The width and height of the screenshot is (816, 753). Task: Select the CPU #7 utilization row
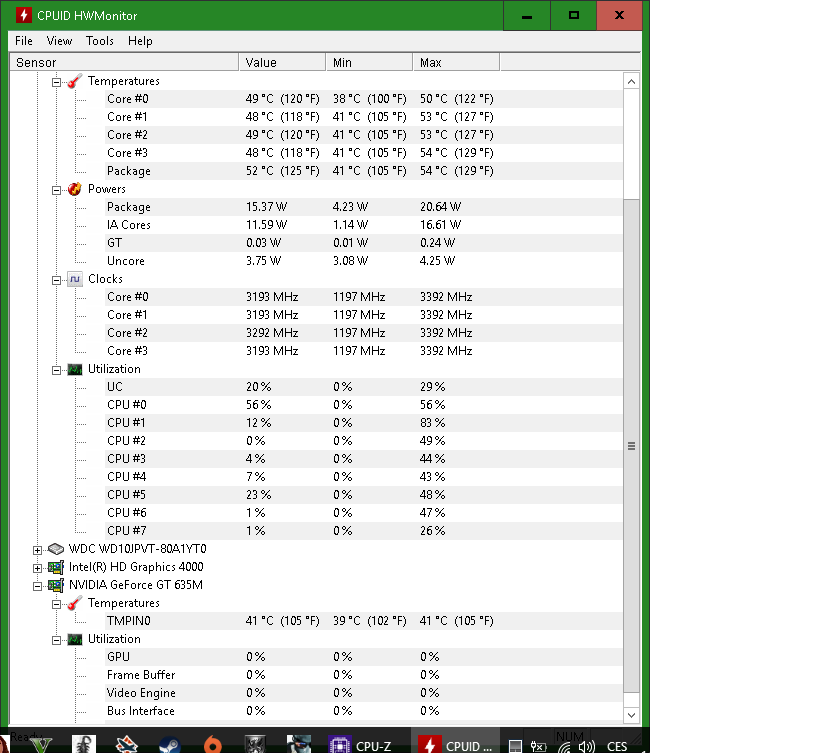pos(363,531)
